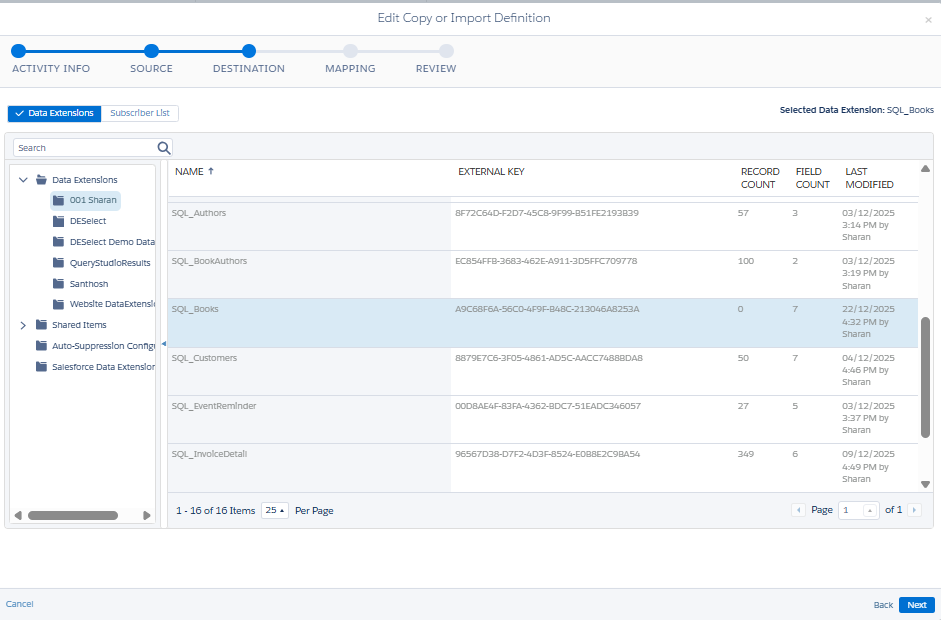The image size is (941, 620).
Task: Collapse the Data Extensions tree node
Action: click(x=23, y=180)
